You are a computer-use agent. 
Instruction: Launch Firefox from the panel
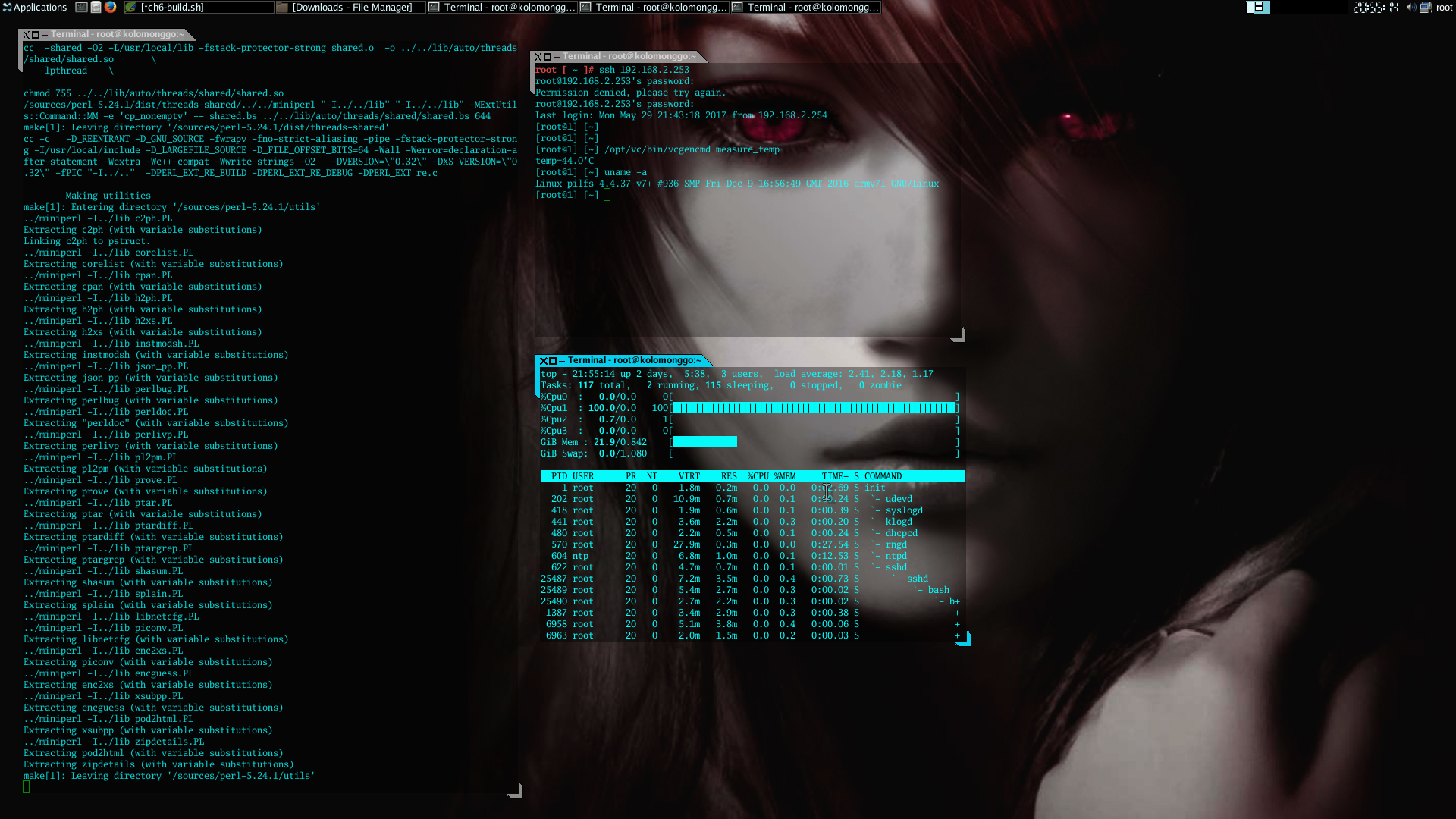(110, 7)
